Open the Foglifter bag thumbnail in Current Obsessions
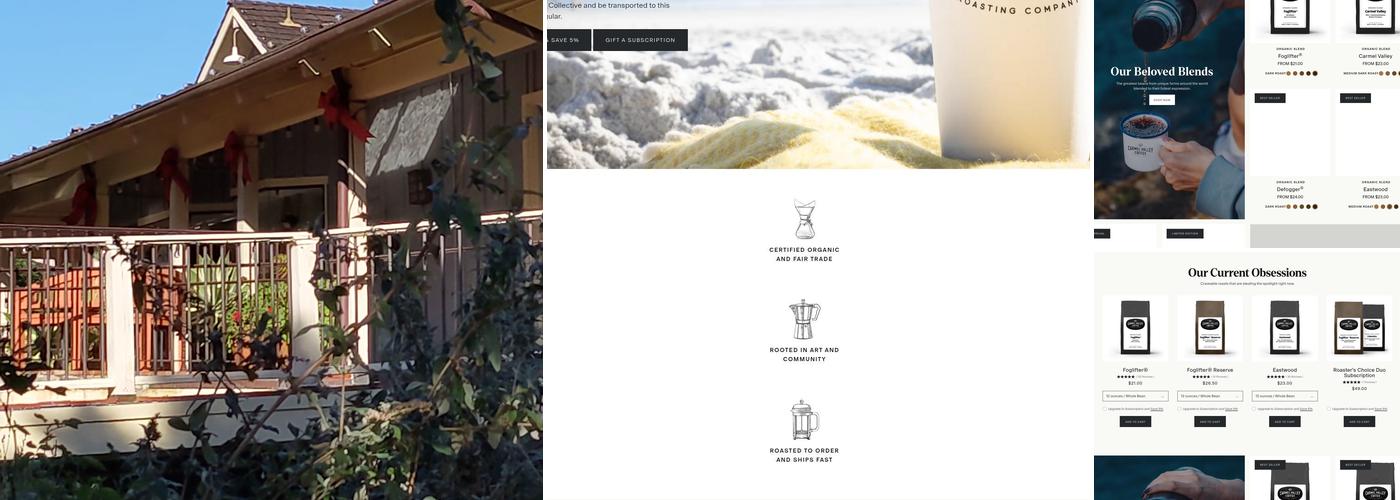The width and height of the screenshot is (1400, 500). pyautogui.click(x=1135, y=328)
